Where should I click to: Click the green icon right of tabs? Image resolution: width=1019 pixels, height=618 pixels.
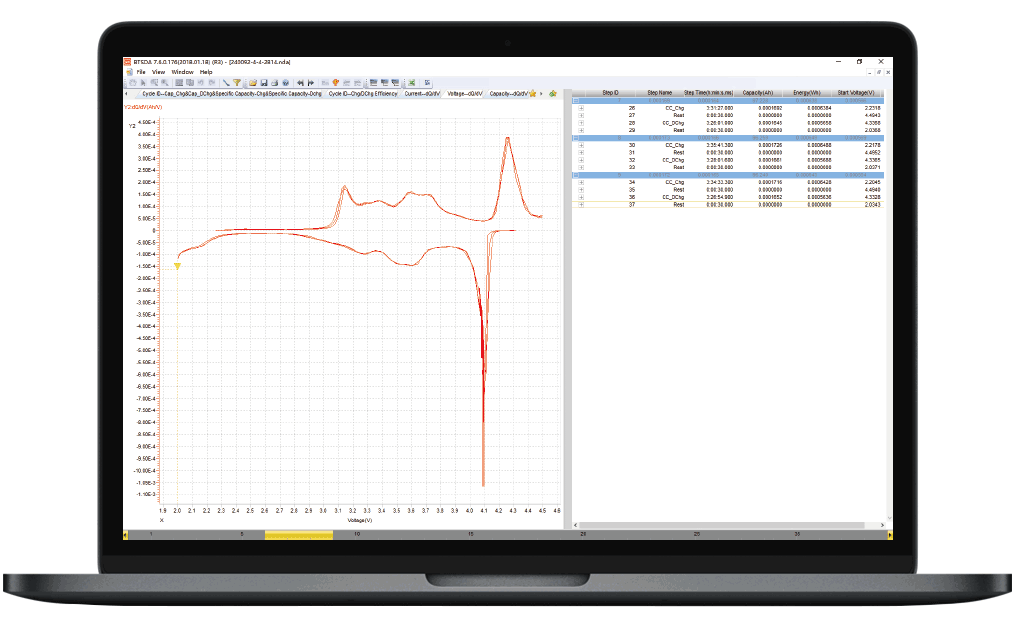[x=553, y=94]
